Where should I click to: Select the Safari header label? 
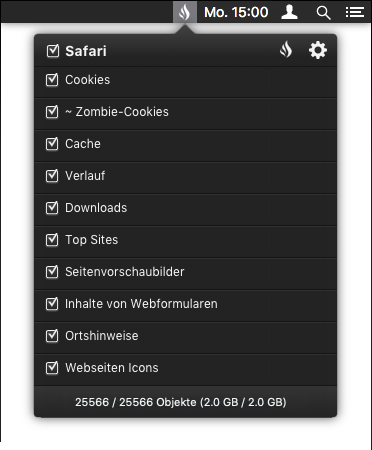coord(86,51)
